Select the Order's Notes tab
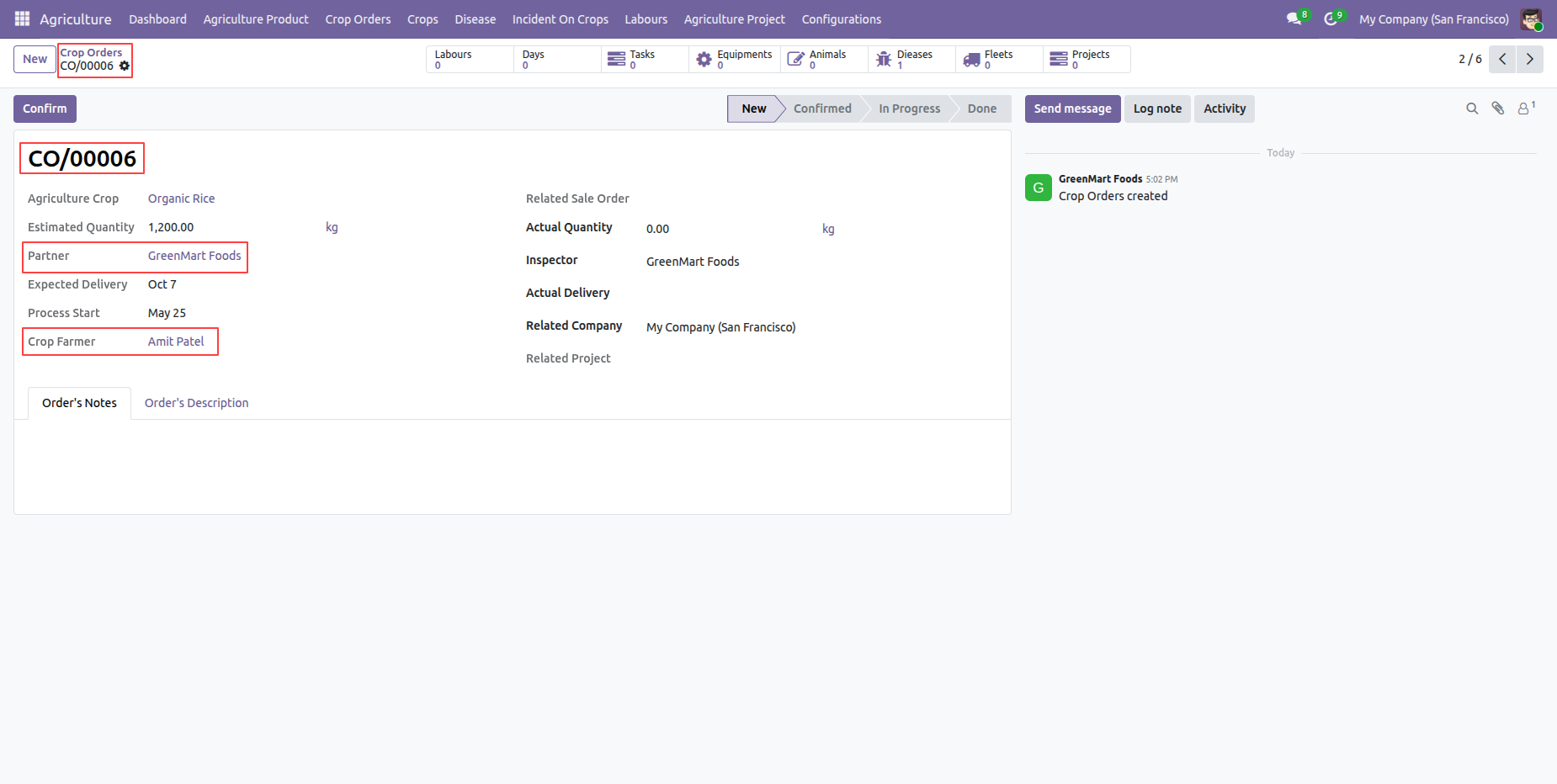Viewport: 1557px width, 784px height. [79, 403]
